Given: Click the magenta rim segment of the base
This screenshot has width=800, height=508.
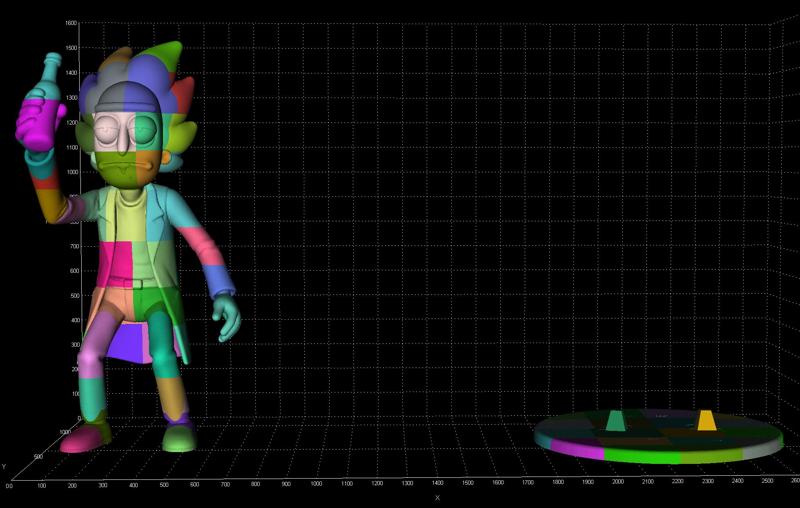Looking at the screenshot, I should pyautogui.click(x=577, y=449).
